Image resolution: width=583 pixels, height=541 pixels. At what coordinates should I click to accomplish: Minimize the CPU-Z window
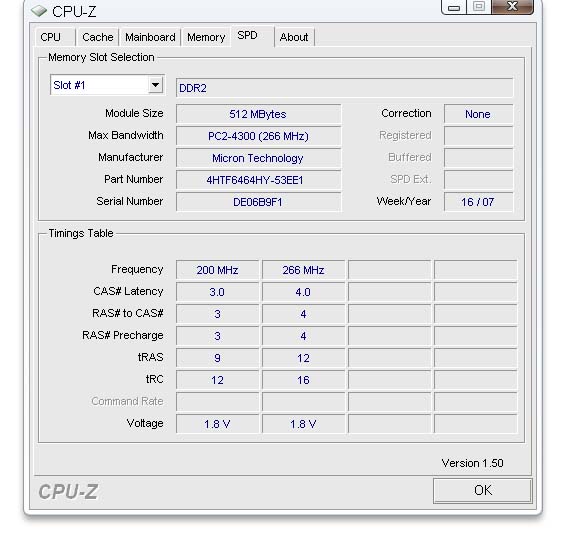click(x=453, y=7)
